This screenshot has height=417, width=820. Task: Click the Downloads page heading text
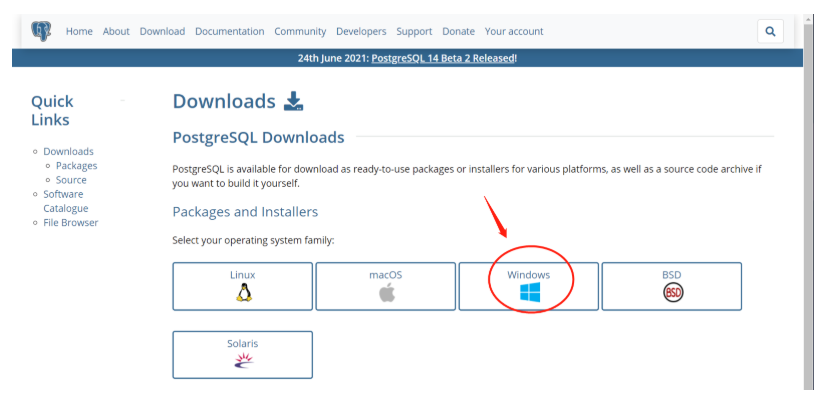[x=224, y=101]
